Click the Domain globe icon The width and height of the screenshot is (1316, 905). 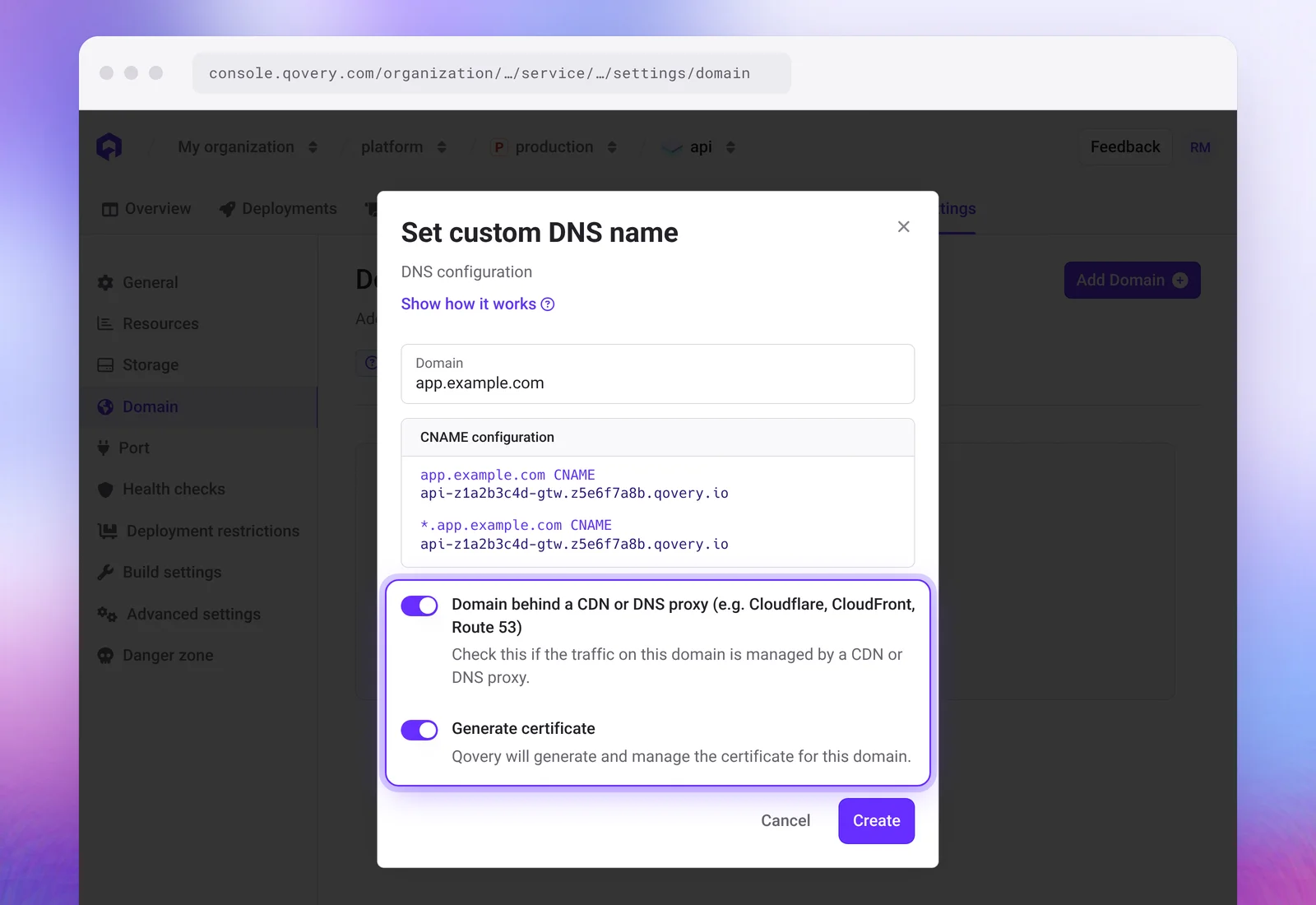point(105,406)
